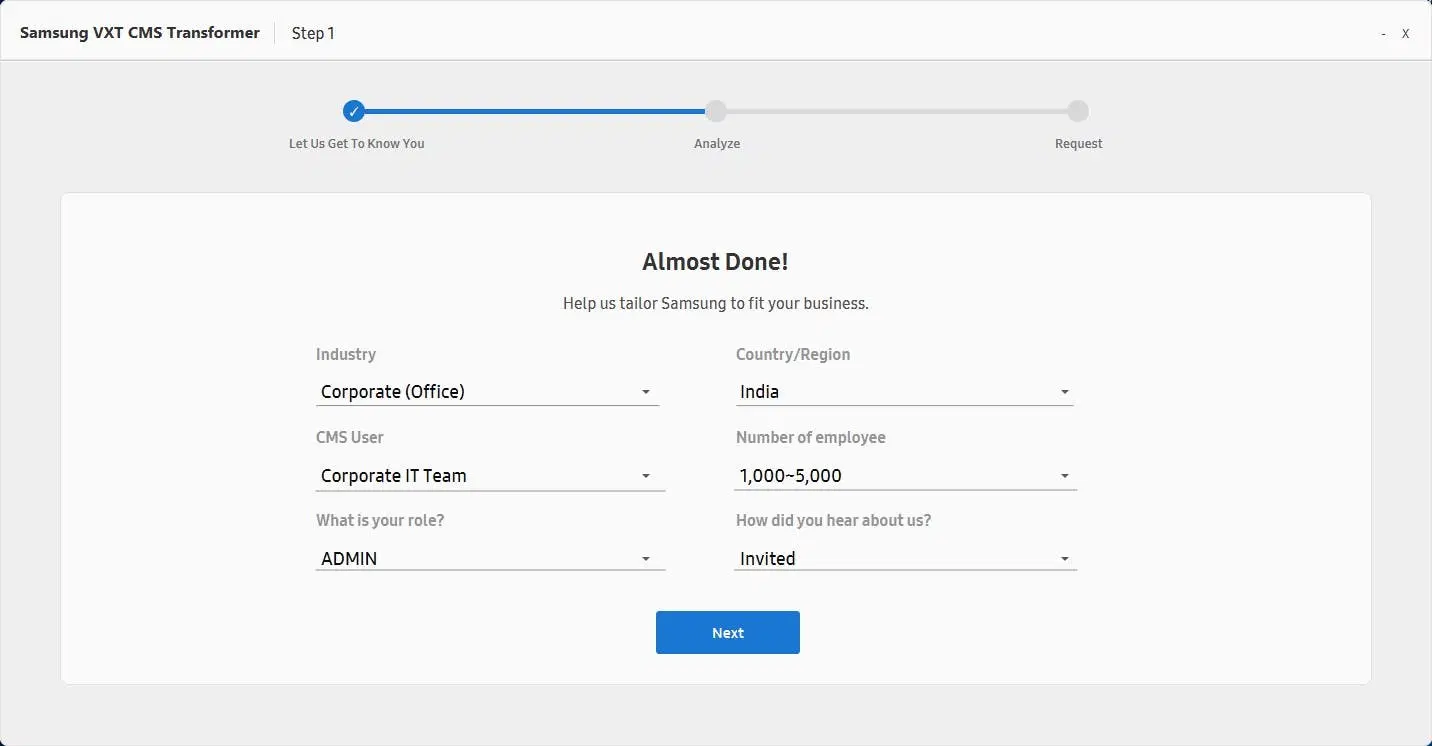Open the Industry dropdown showing Corporate (Office)
1432x746 pixels.
coord(487,392)
